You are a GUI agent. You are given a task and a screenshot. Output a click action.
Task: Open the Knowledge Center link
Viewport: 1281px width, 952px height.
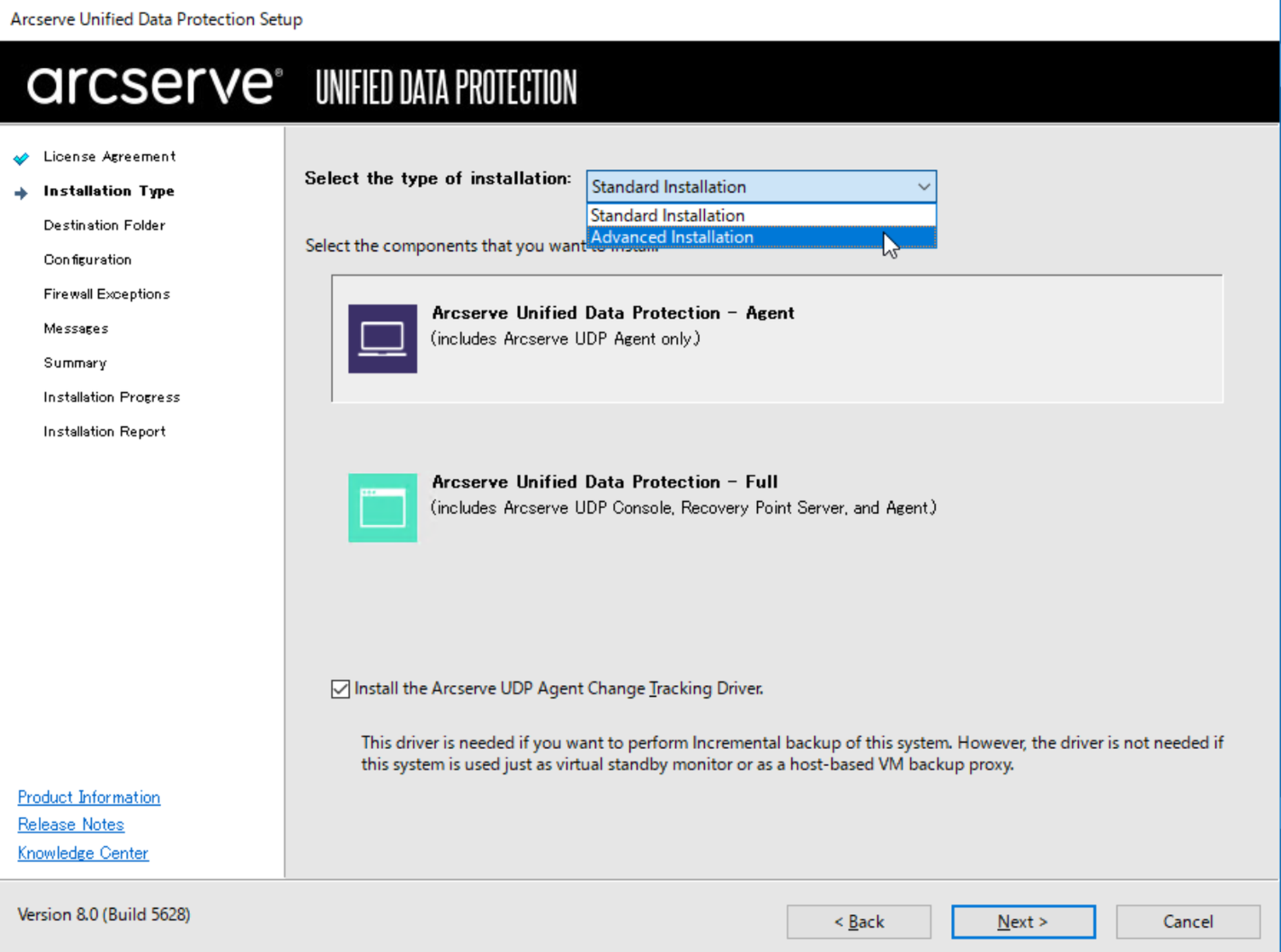point(83,853)
